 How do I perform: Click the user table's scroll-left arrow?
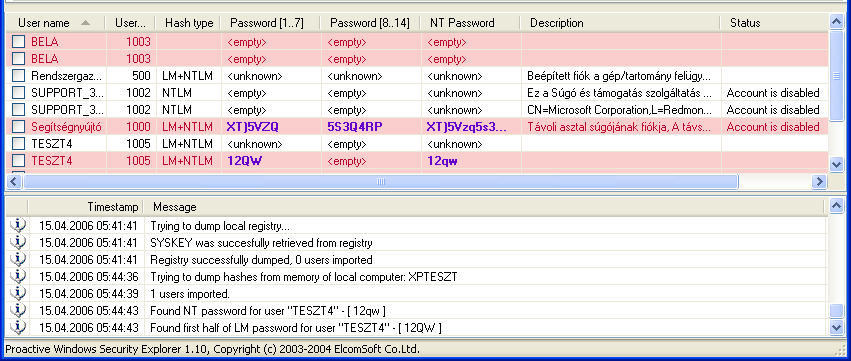[x=14, y=181]
